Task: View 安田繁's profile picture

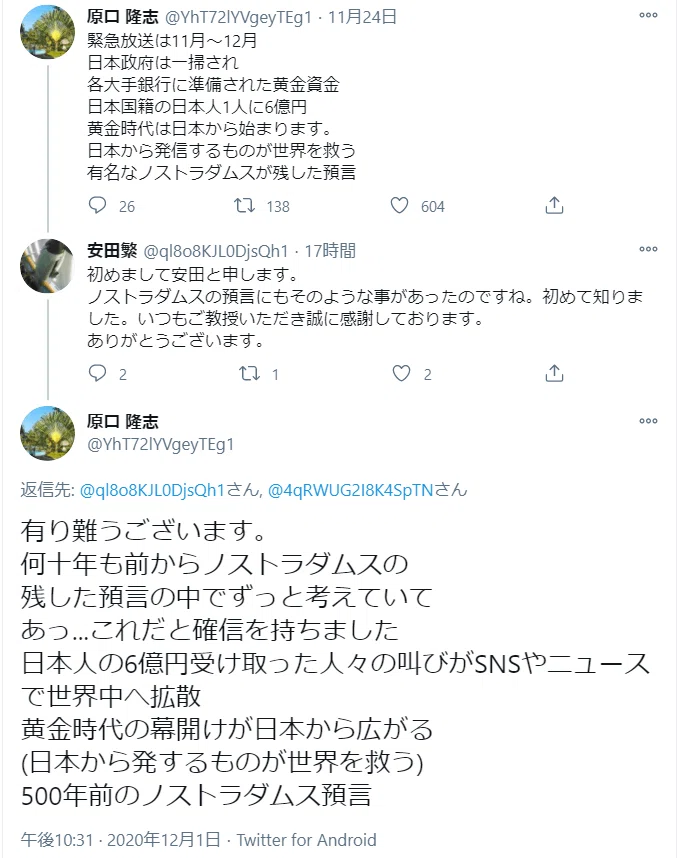Action: pyautogui.click(x=48, y=266)
